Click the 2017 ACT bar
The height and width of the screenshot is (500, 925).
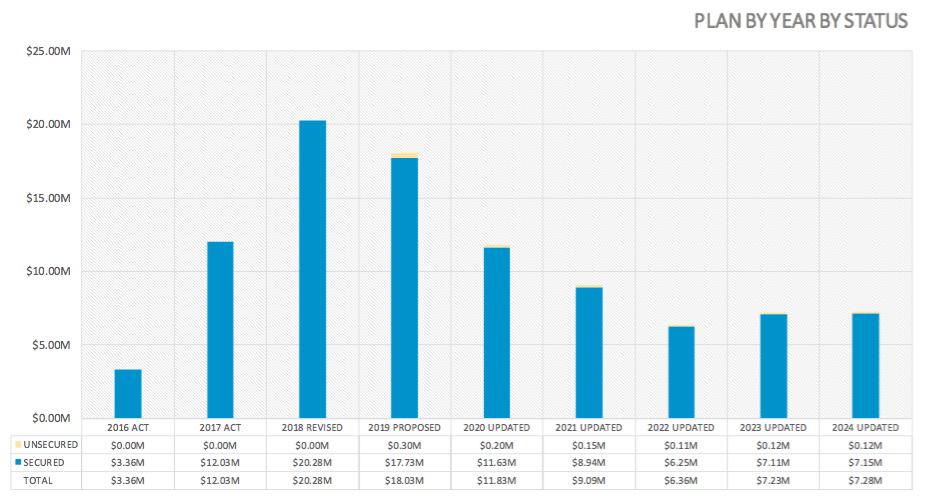[x=220, y=330]
